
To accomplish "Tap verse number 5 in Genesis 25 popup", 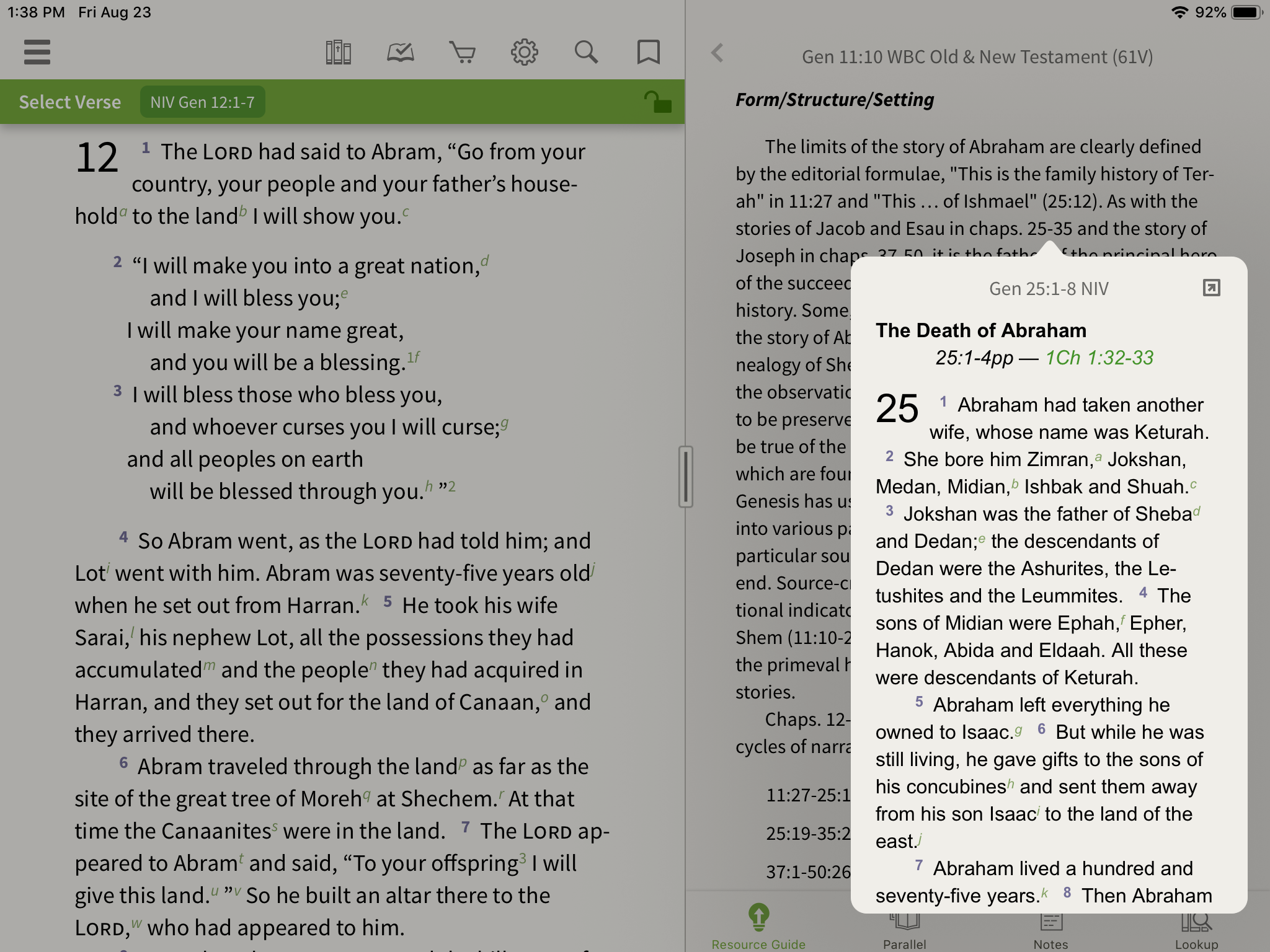I will 919,702.
